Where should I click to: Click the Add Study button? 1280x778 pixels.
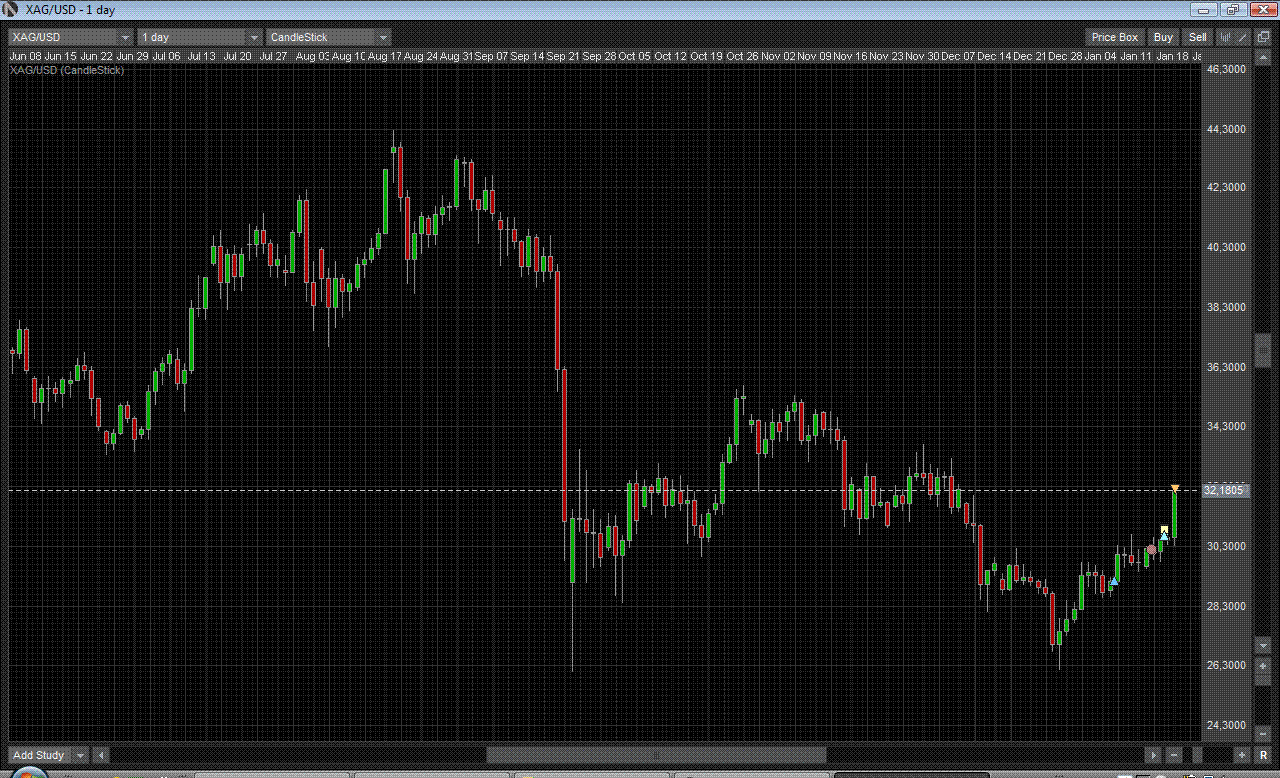39,755
